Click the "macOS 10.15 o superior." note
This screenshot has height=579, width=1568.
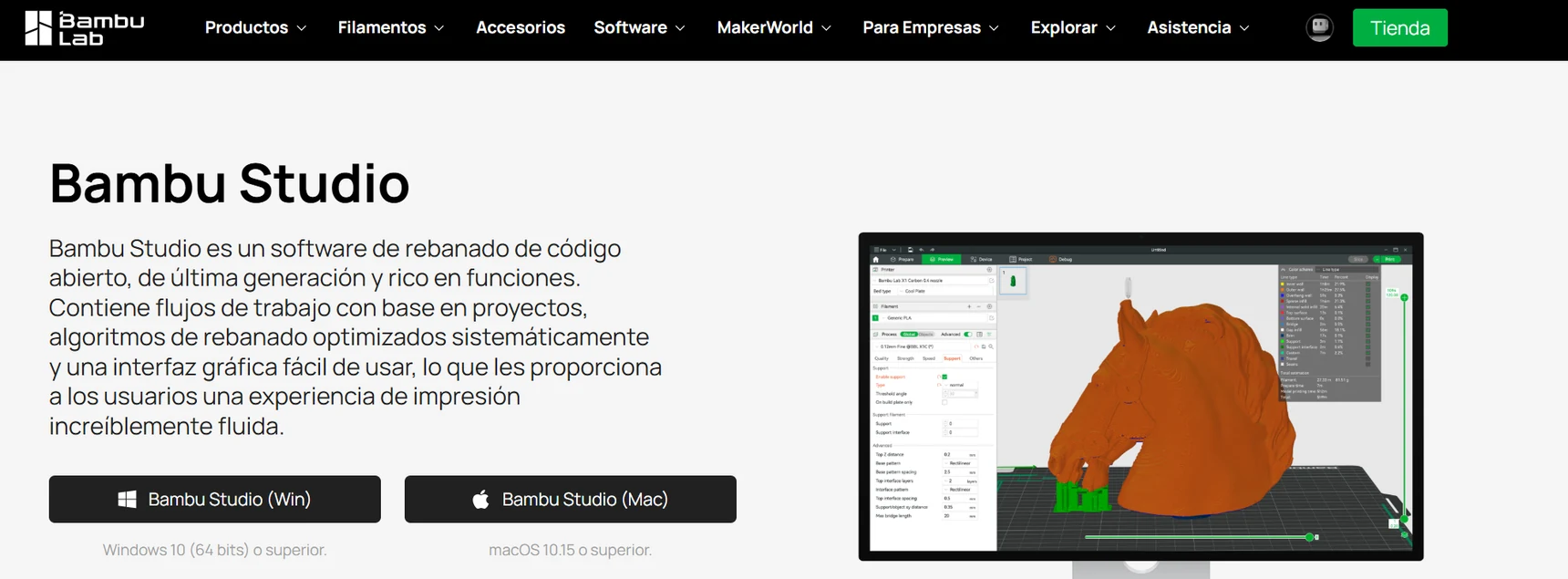pyautogui.click(x=571, y=550)
